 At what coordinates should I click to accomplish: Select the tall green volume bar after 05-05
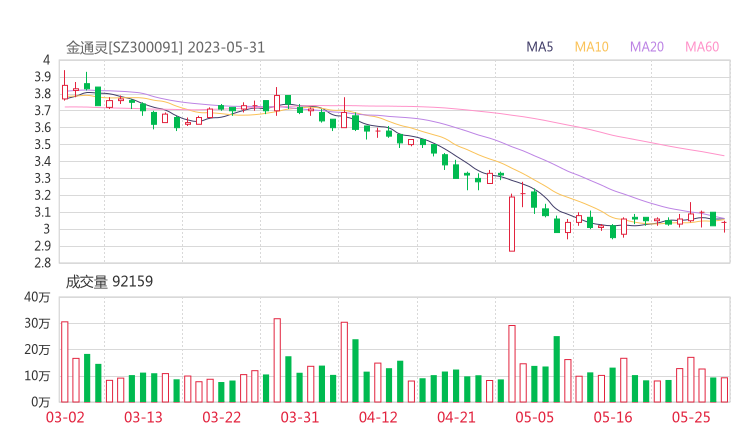click(557, 369)
